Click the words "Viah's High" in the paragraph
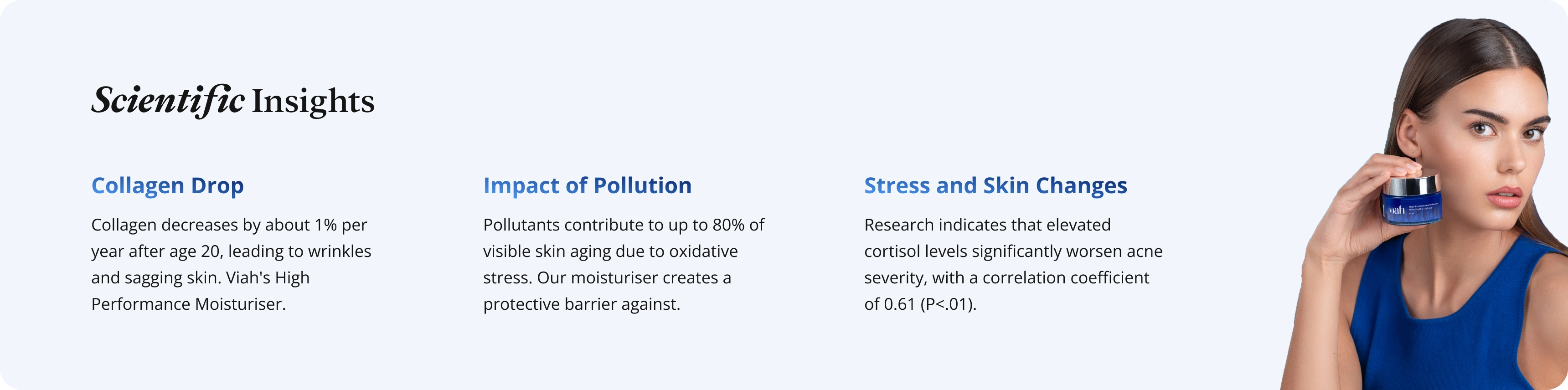The width and height of the screenshot is (1568, 390). 268,278
